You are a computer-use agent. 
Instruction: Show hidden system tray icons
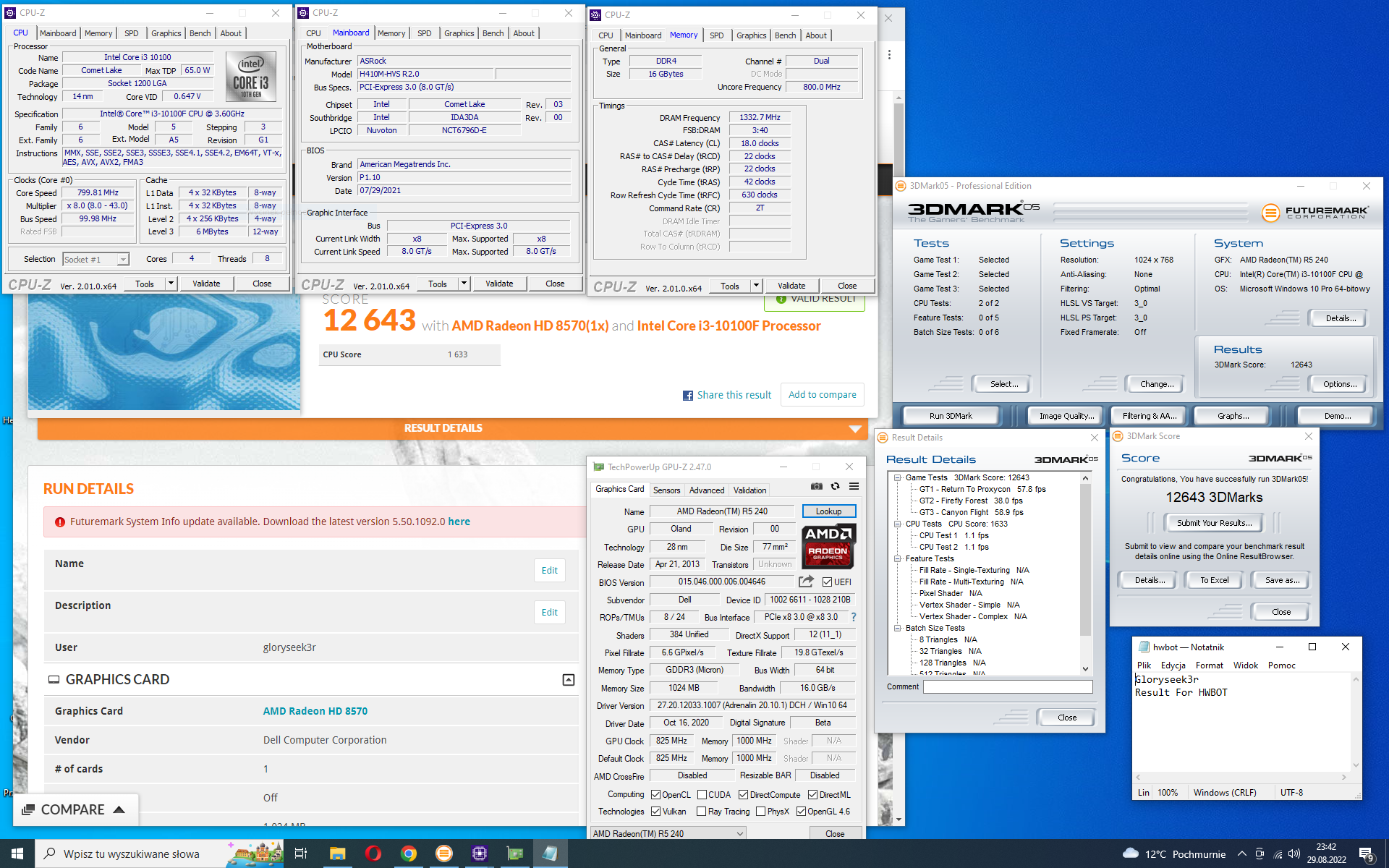coord(1241,854)
